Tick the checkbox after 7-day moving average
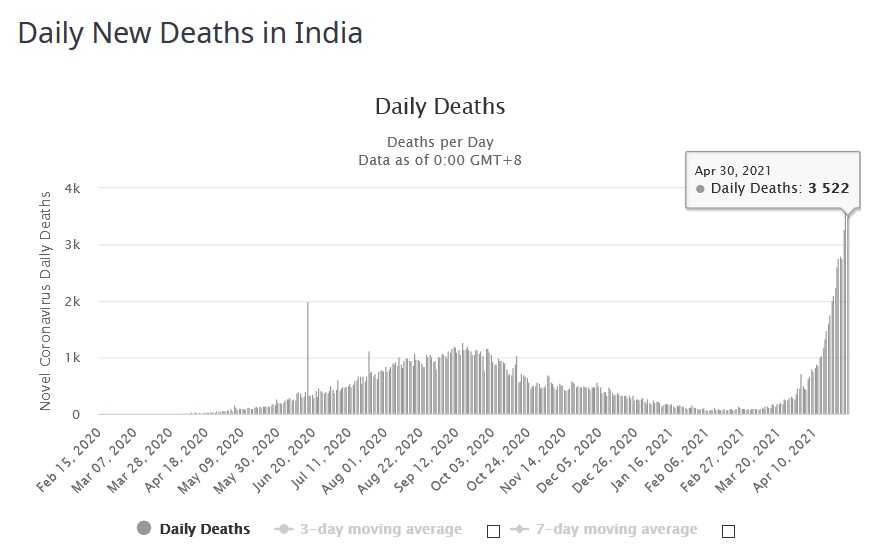The height and width of the screenshot is (559, 890). click(x=728, y=531)
